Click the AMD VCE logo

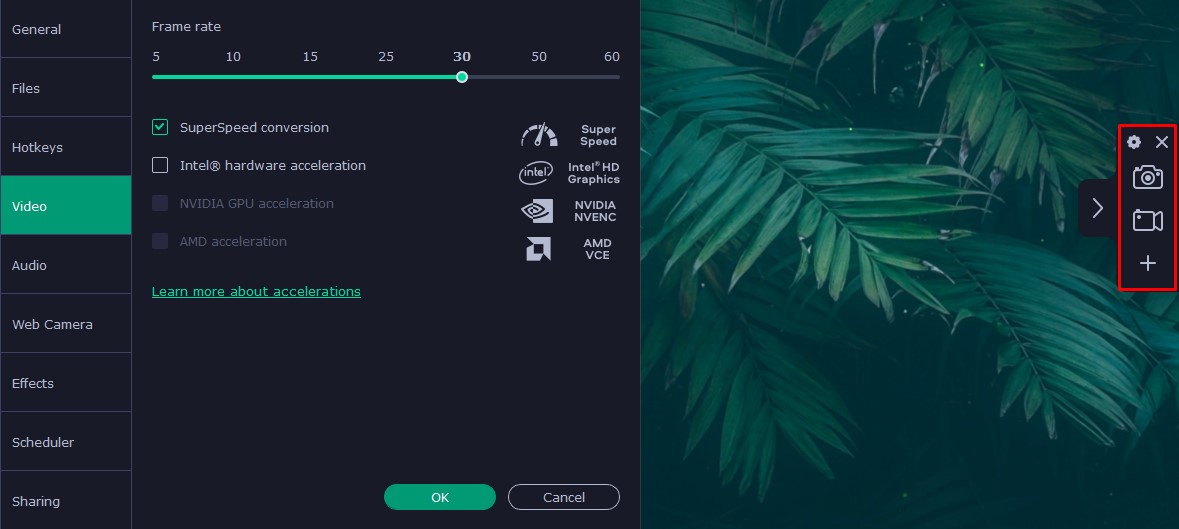click(x=538, y=249)
